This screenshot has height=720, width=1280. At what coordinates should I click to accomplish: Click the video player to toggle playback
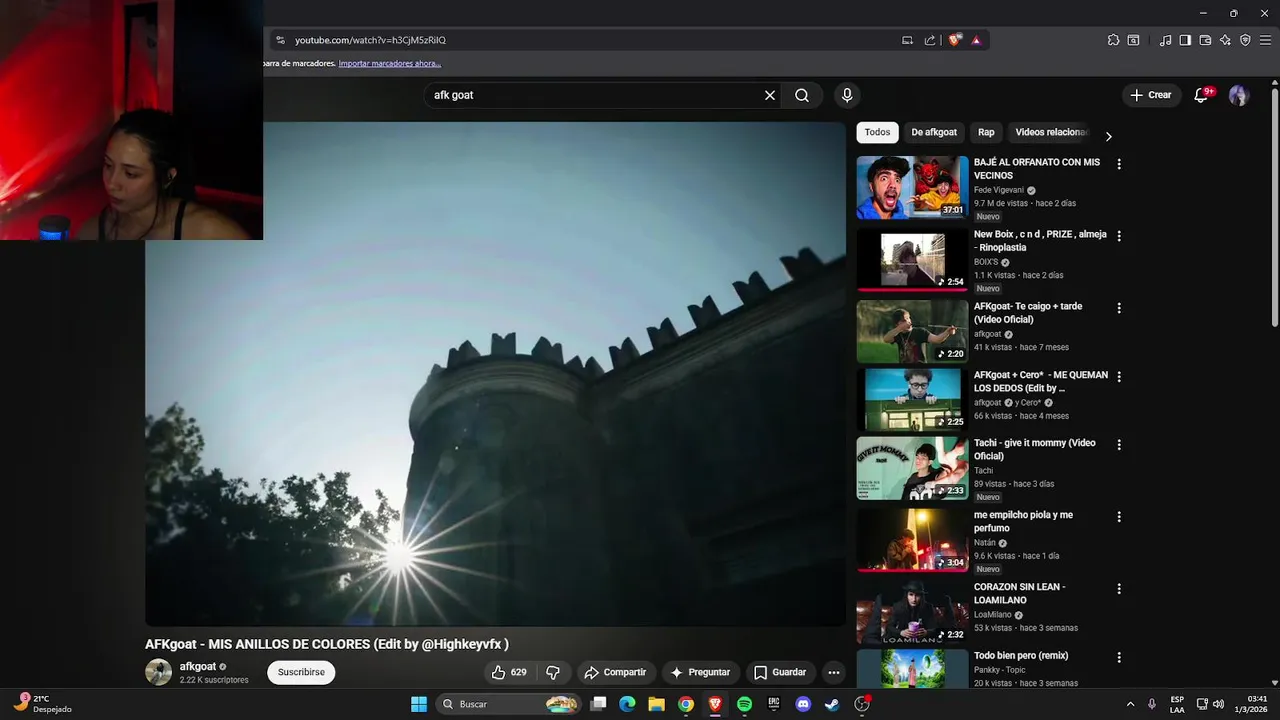click(495, 374)
